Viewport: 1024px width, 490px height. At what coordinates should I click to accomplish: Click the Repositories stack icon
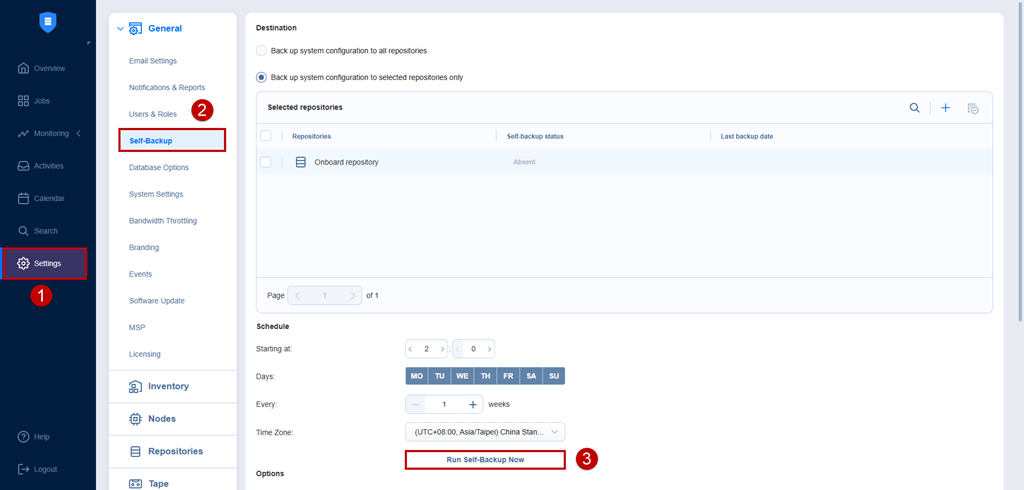(x=135, y=451)
